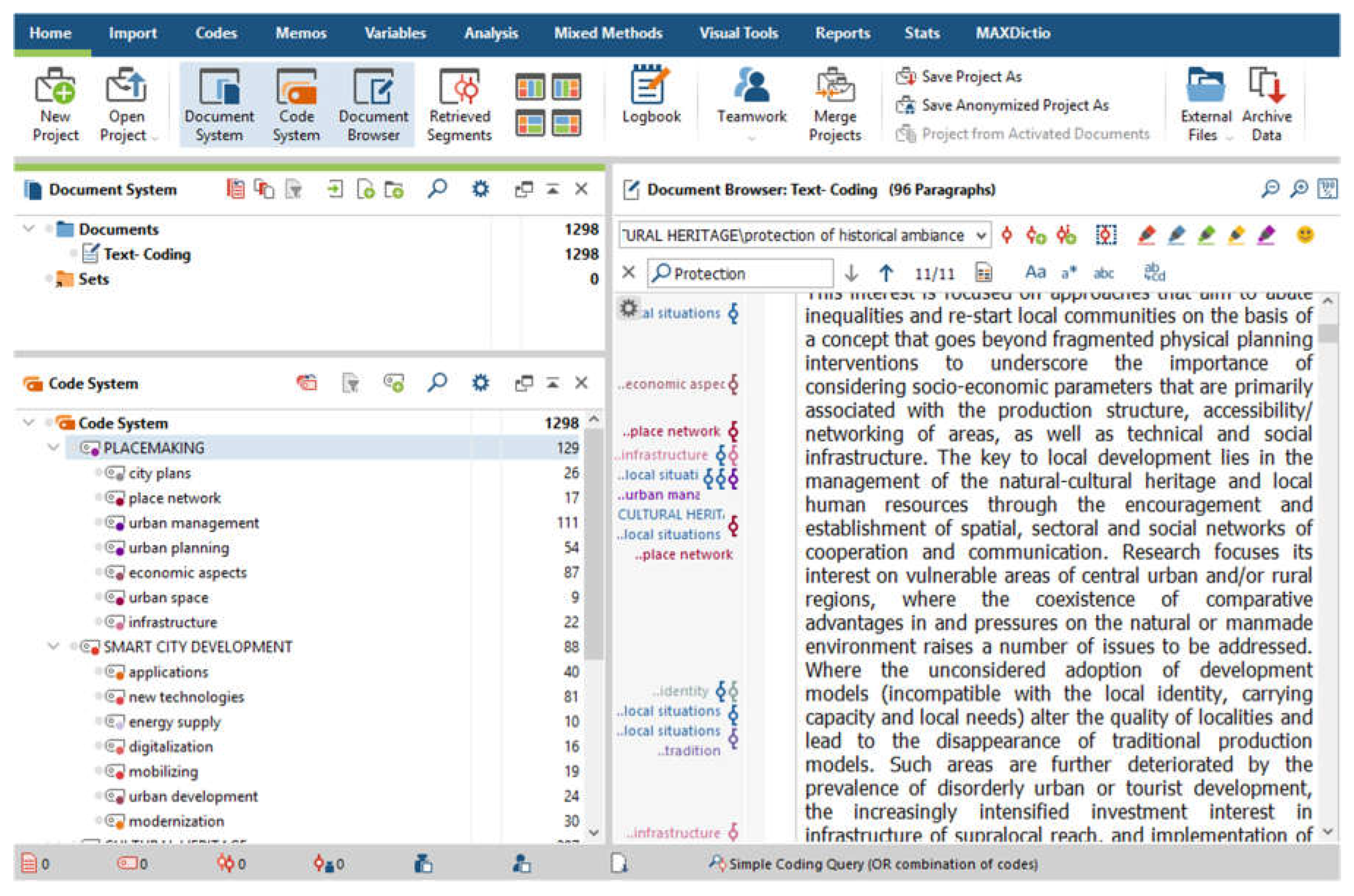Screen dimensions: 1354x896
Task: Open the Logbook
Action: [651, 103]
